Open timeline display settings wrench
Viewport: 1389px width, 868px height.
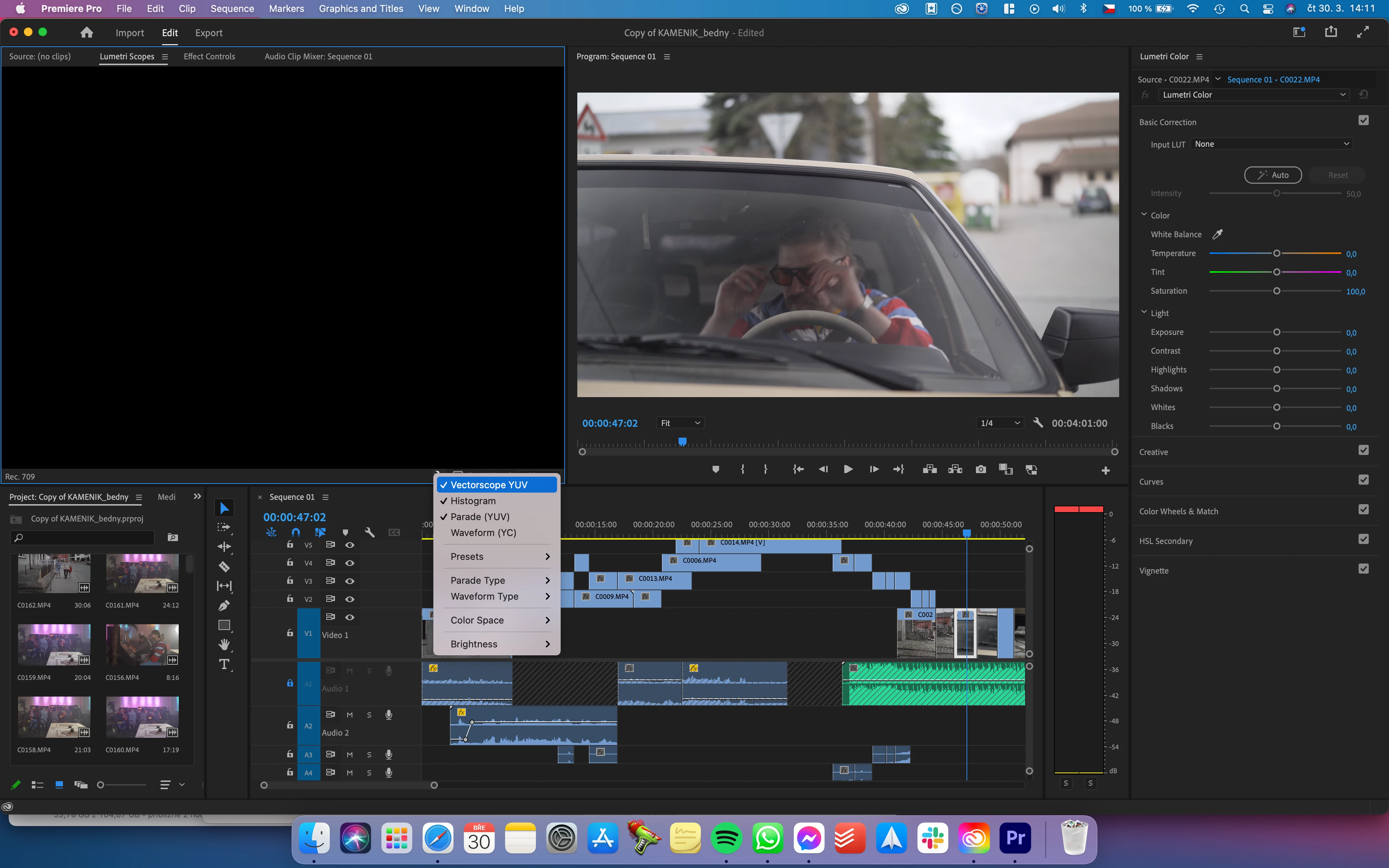(x=370, y=533)
